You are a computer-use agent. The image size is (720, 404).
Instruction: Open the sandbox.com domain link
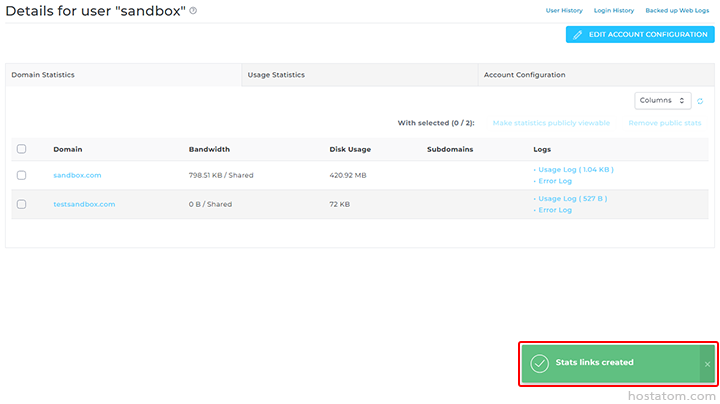pos(77,175)
